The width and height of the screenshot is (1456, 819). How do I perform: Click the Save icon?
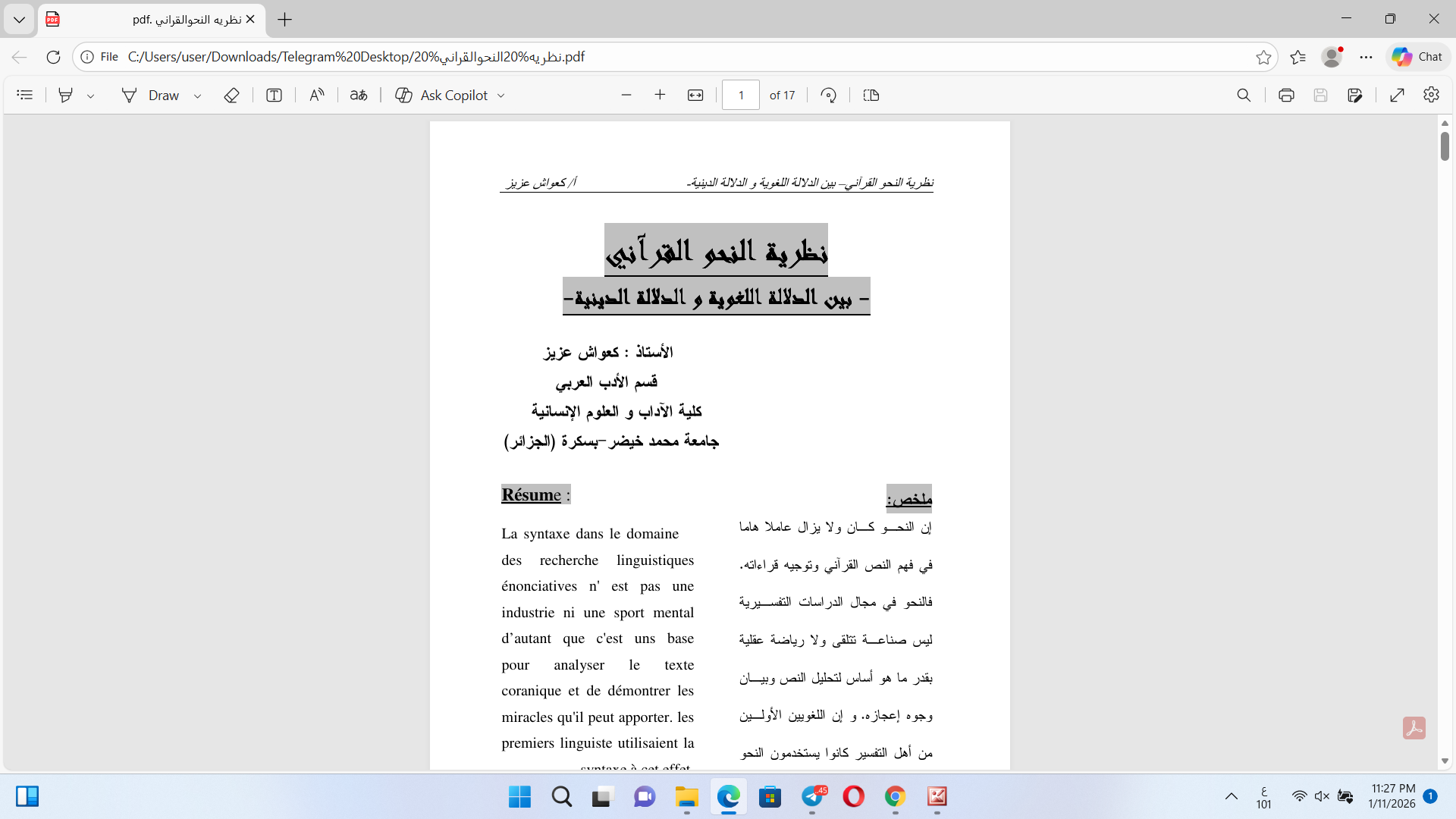pyautogui.click(x=1321, y=95)
